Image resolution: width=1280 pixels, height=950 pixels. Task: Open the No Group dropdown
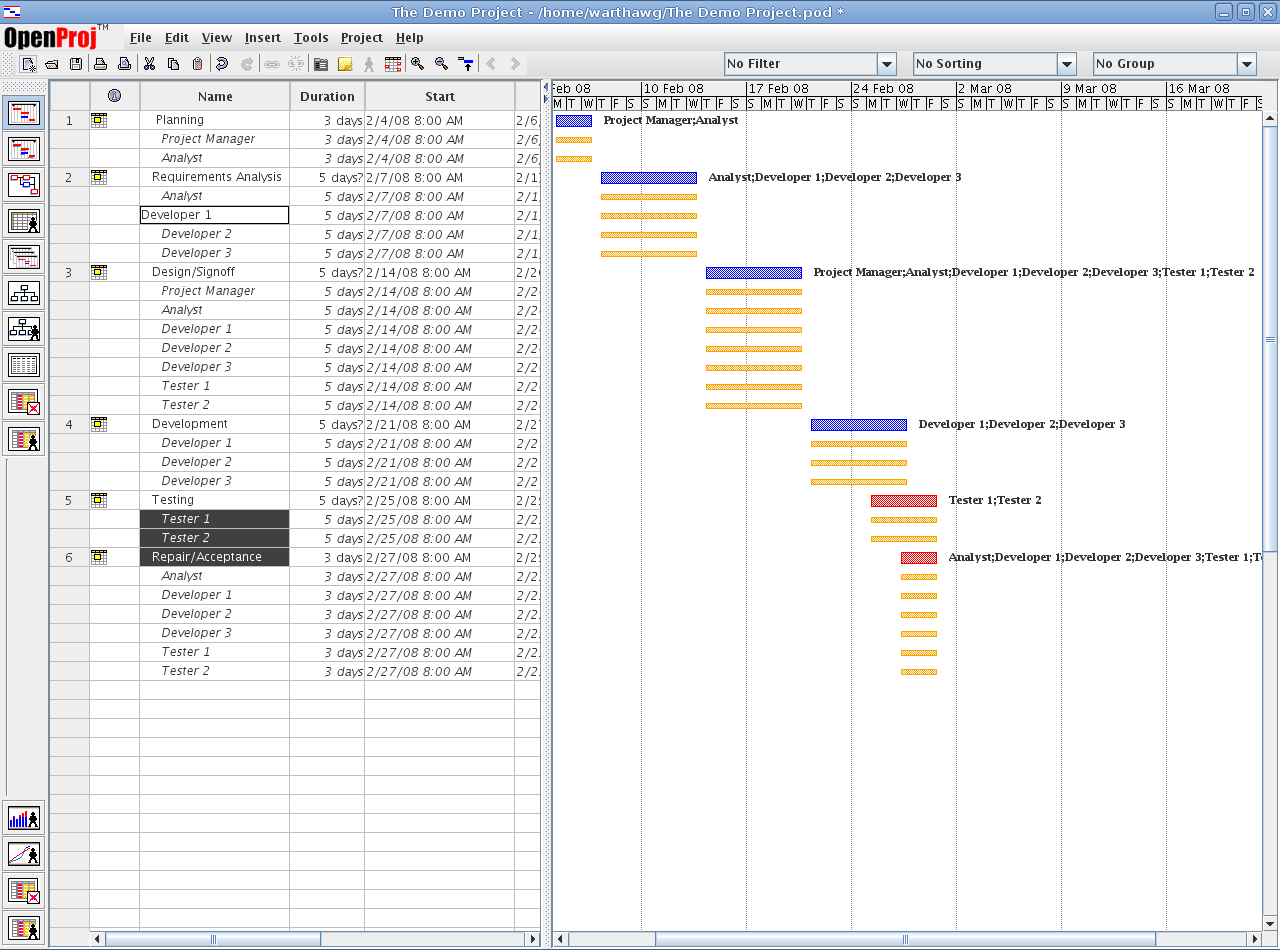pos(1247,63)
